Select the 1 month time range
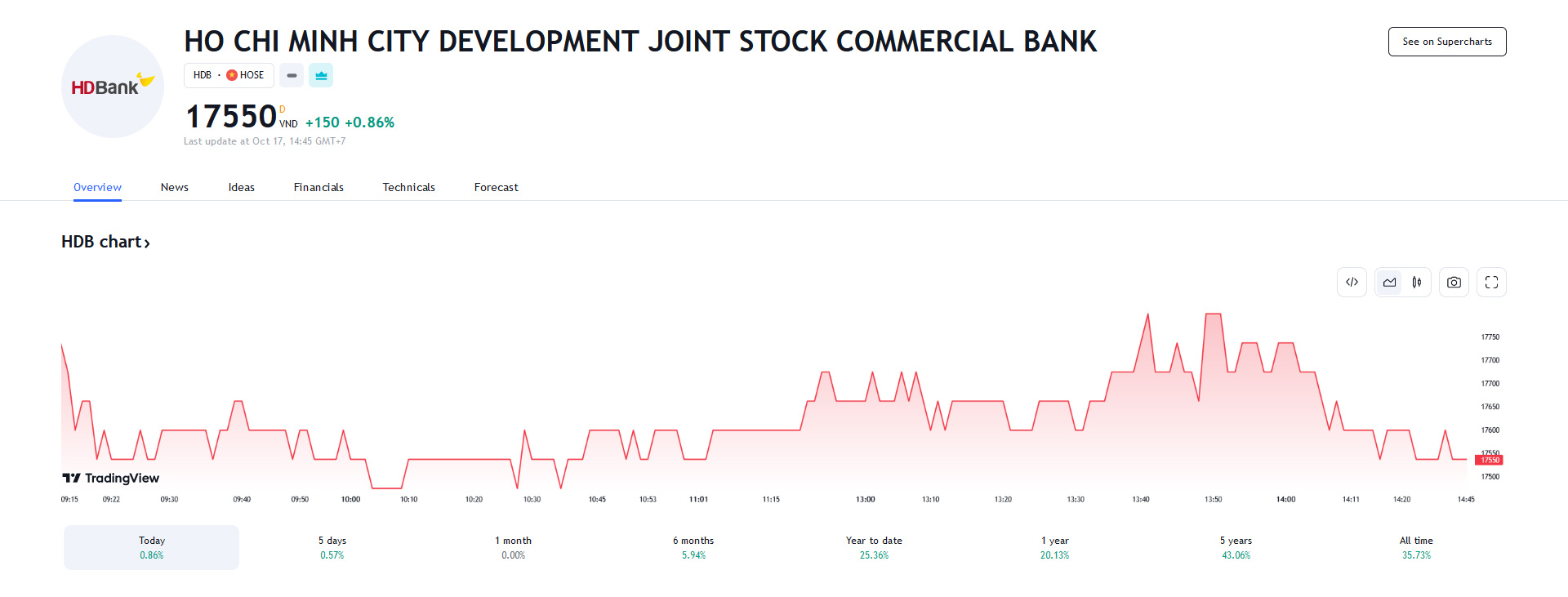Screen dimensions: 1568x597 tap(513, 547)
